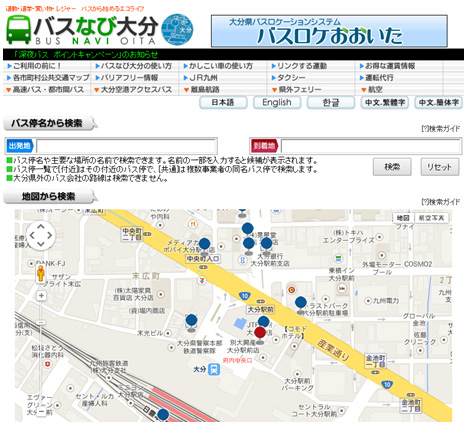This screenshot has height=433, width=469.
Task: Pan the map right with the arrow
Action: coord(49,235)
